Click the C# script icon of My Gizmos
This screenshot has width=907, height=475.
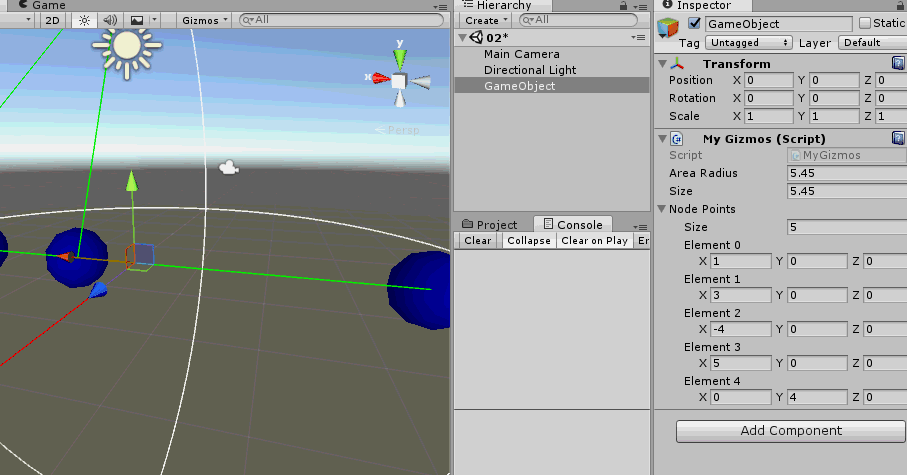(677, 139)
